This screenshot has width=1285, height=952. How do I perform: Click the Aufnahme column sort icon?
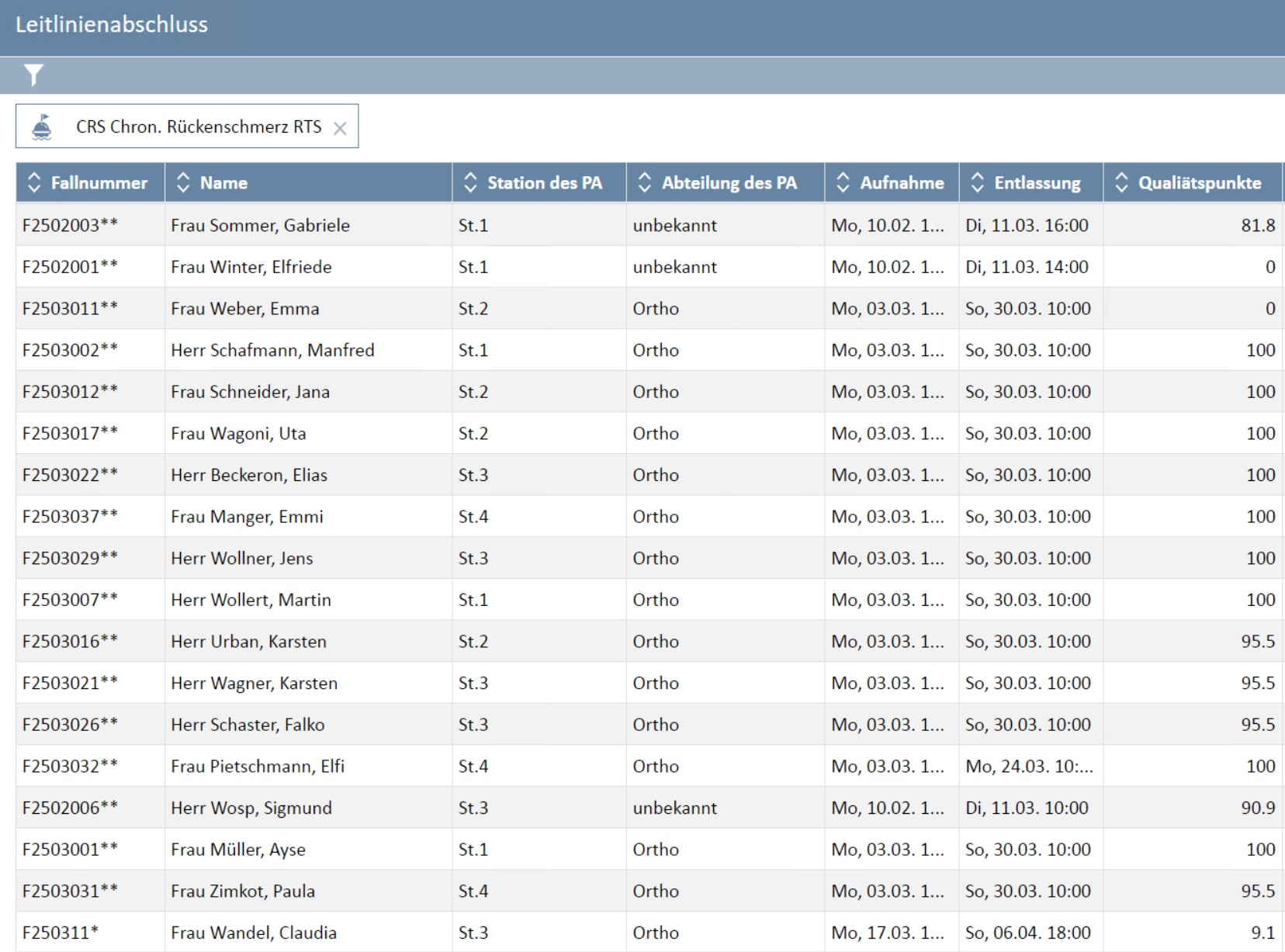pyautogui.click(x=843, y=182)
